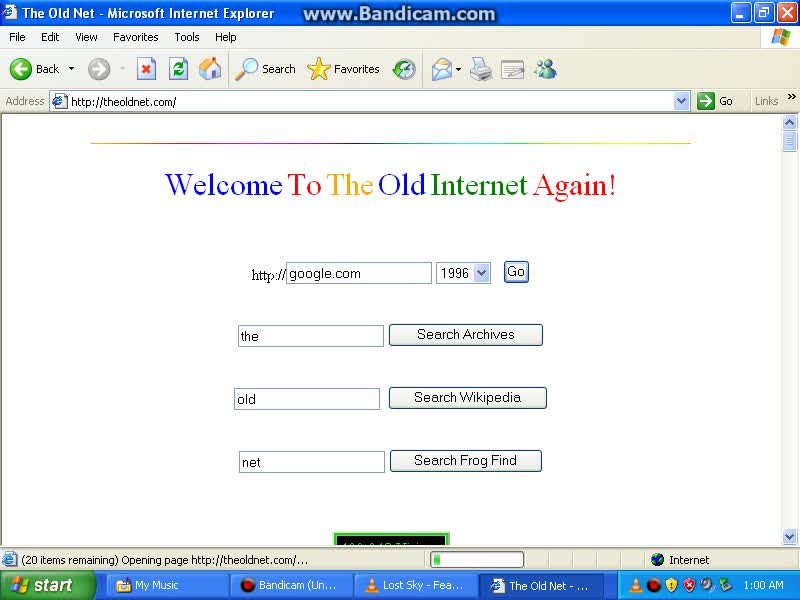Click scrollbar down arrow
Screen dimensions: 800x600
(x=789, y=536)
